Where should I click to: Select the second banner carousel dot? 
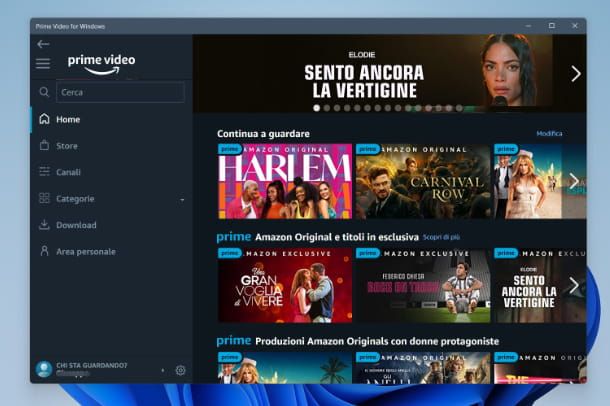pos(327,108)
